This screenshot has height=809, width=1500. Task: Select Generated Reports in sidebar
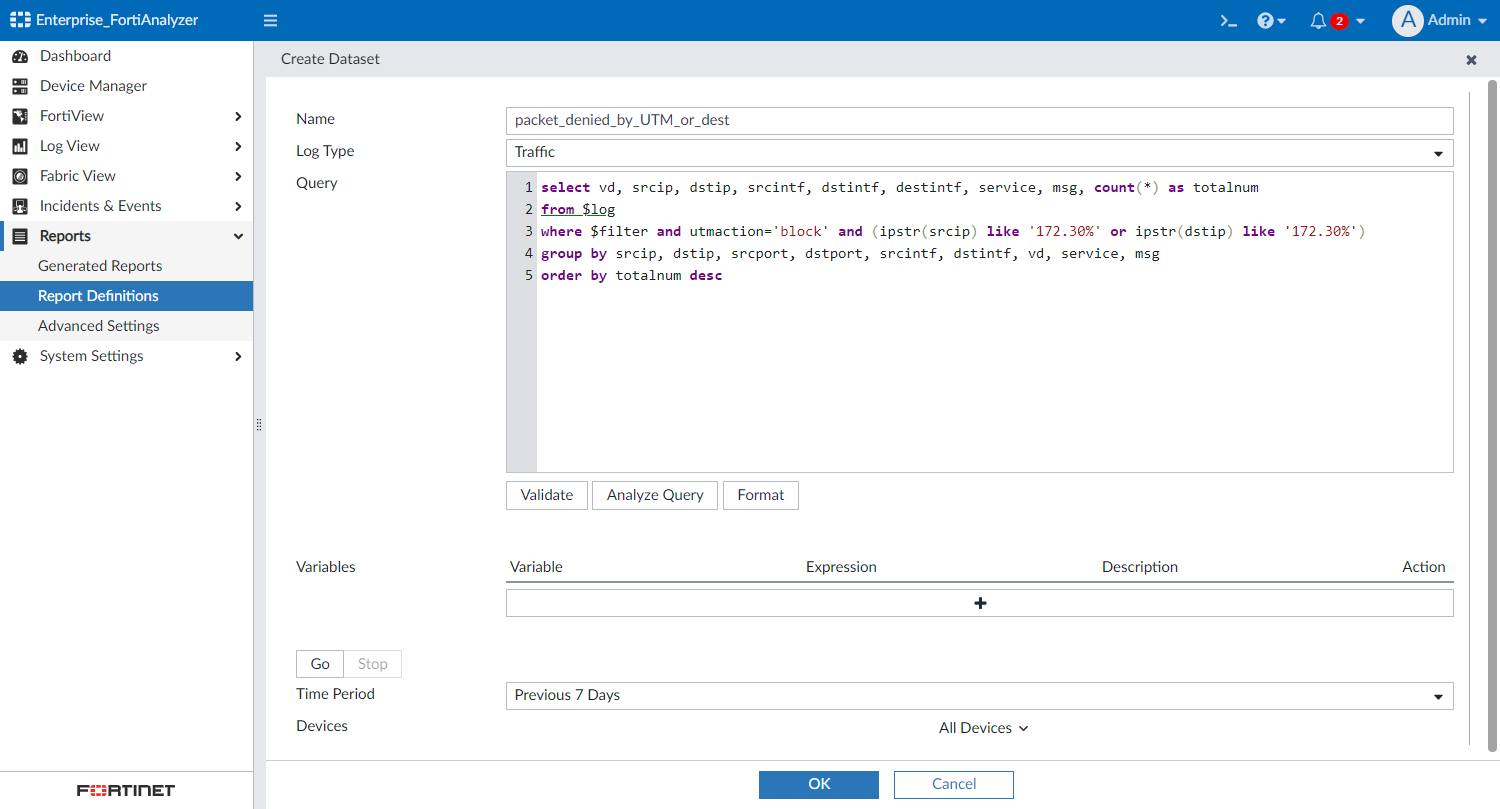(100, 266)
